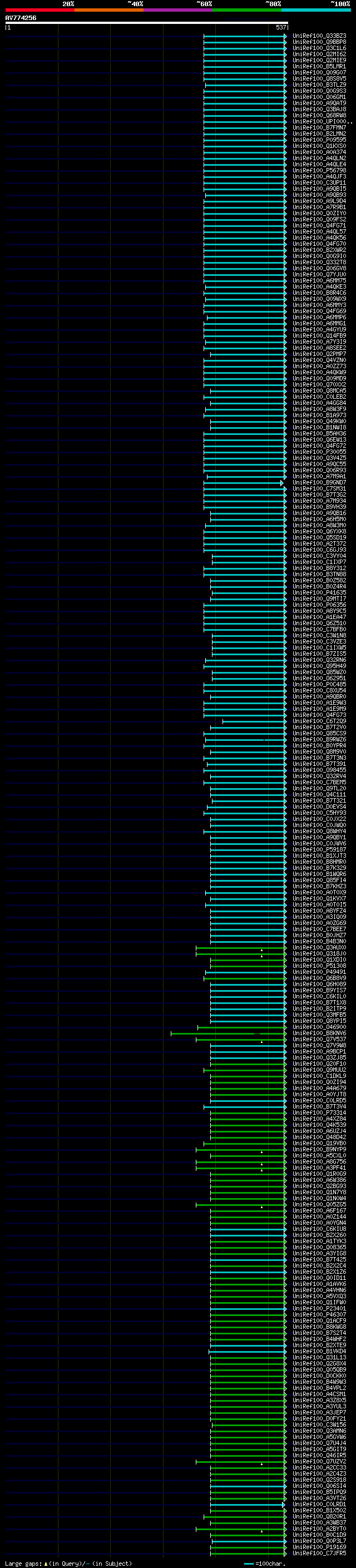Select hit label UniRef100_O46900
The height and width of the screenshot is (1568, 356).
(319, 1027)
